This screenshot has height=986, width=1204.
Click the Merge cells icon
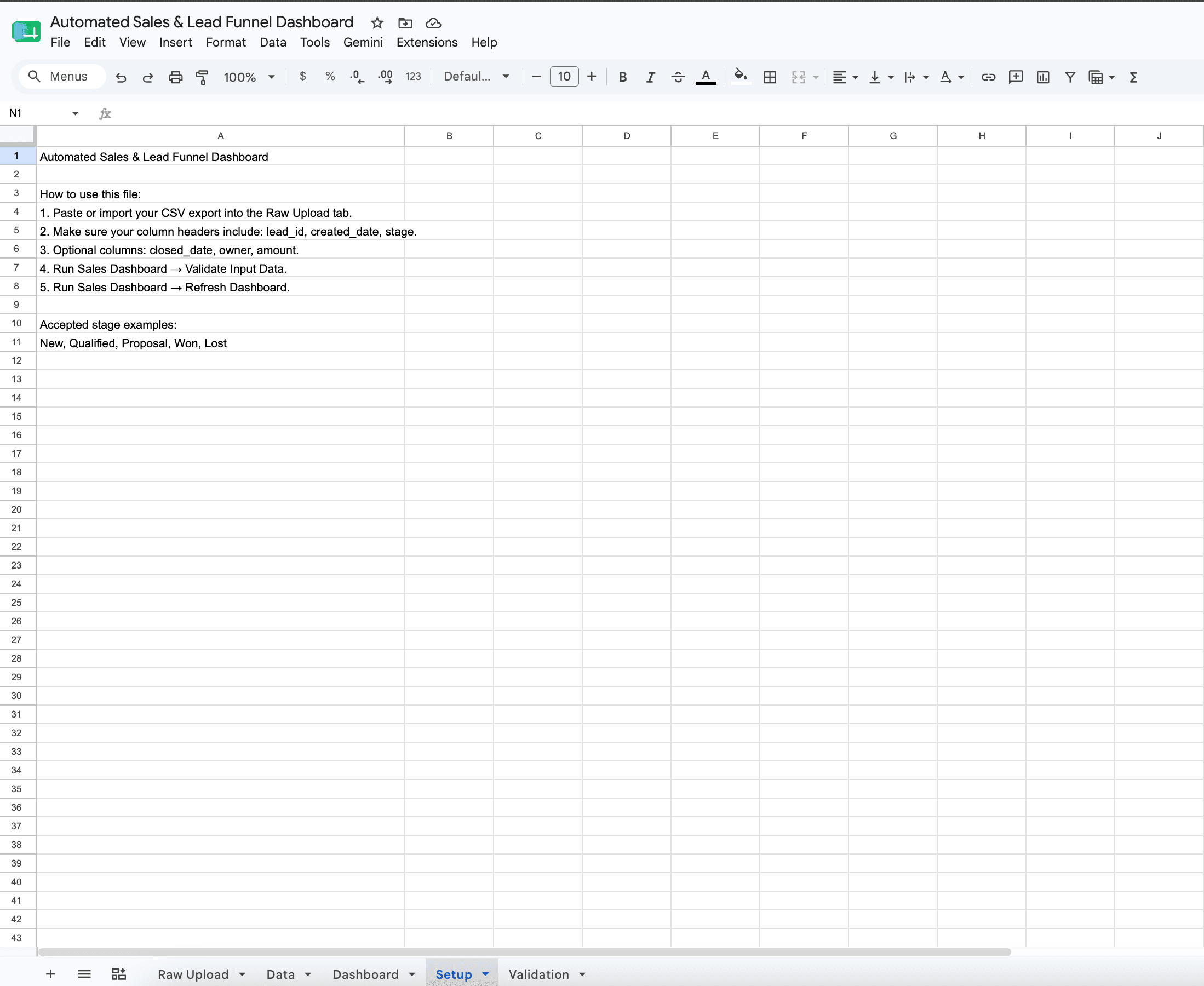coord(799,77)
